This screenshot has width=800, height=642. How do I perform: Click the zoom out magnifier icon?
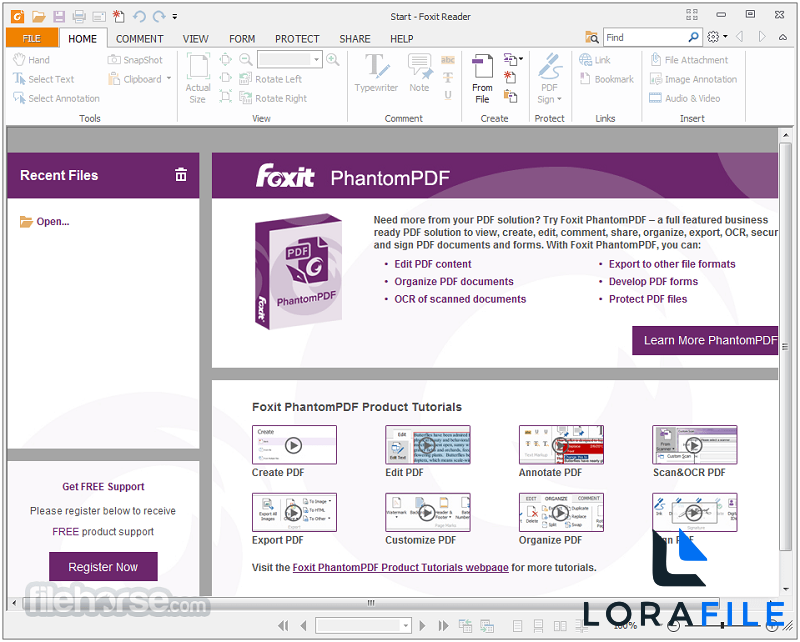[245, 59]
